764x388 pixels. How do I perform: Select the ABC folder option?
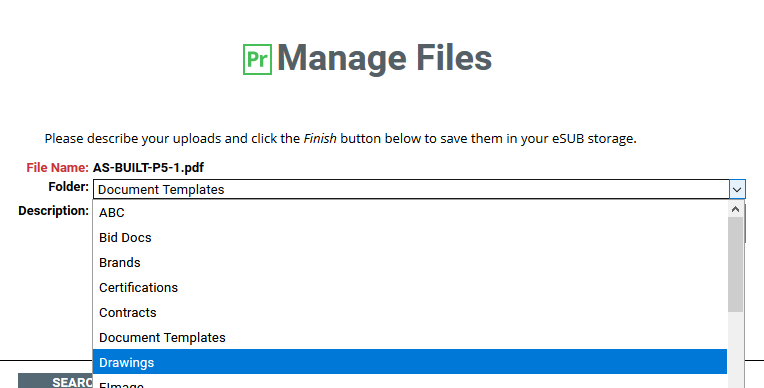pyautogui.click(x=410, y=213)
